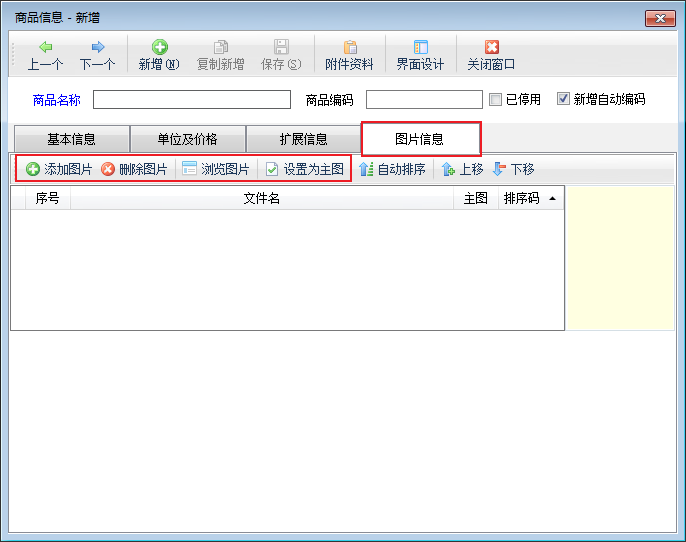Open 浏览图片 picture browser

pyautogui.click(x=215, y=169)
